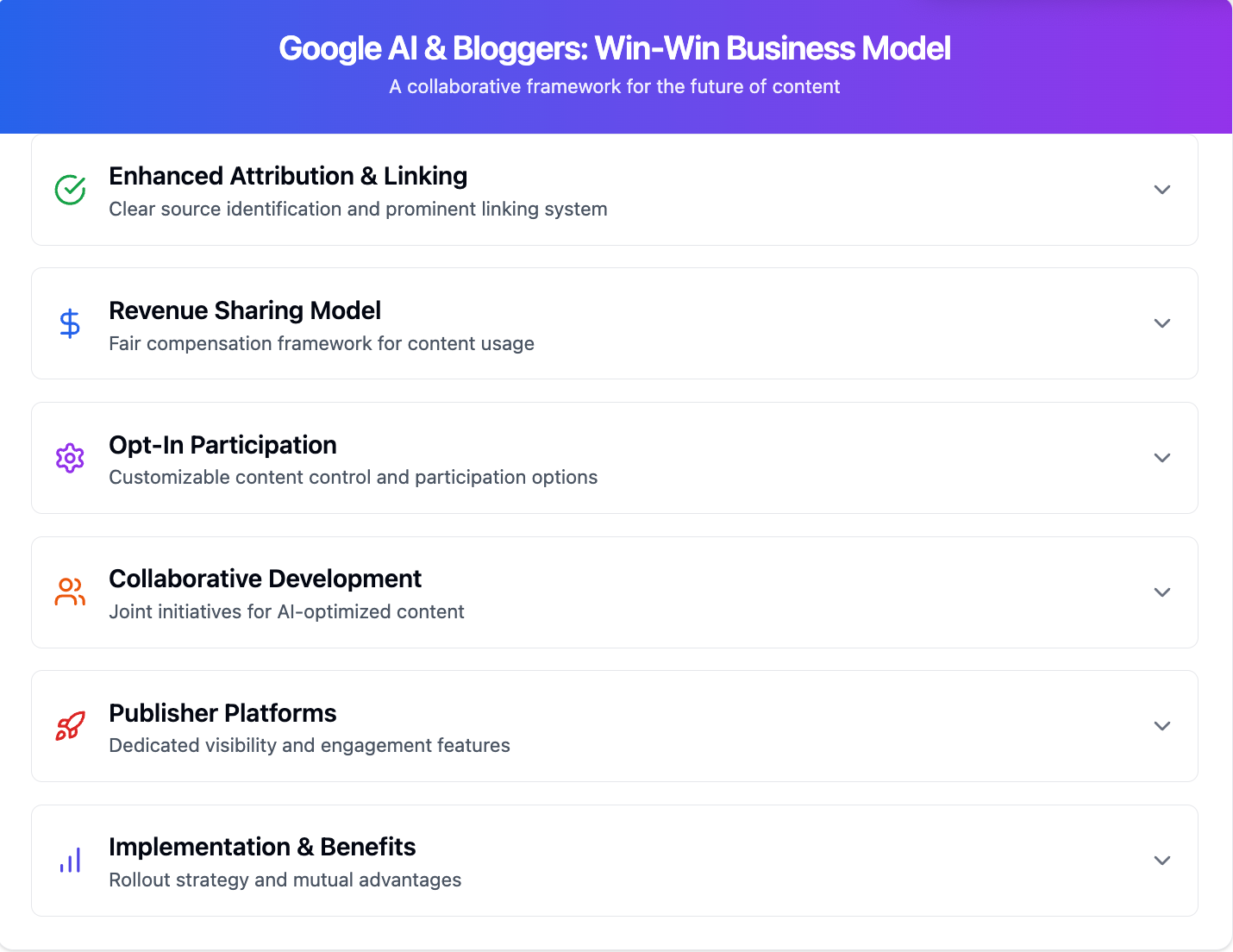Click the bar chart icon for Implementation & Benefits
This screenshot has width=1233, height=952.
pos(70,860)
